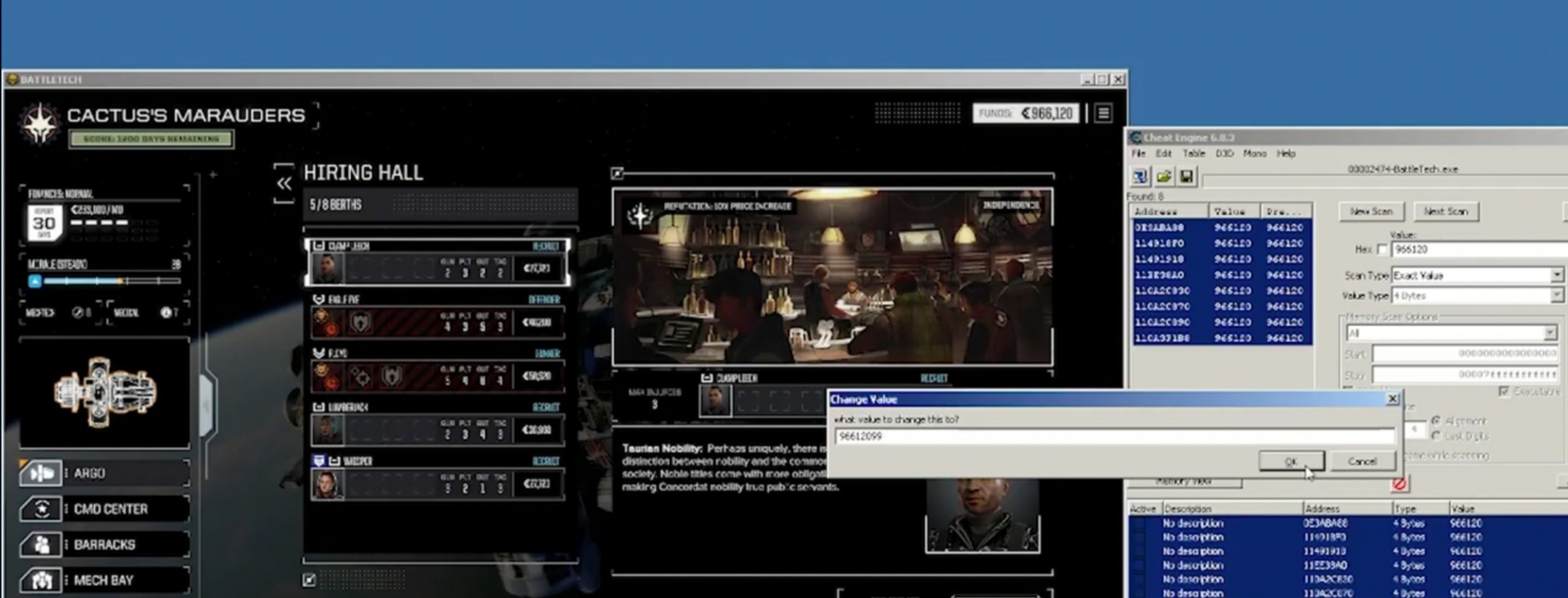The height and width of the screenshot is (598, 1568).
Task: Click the portrait of the last pilot at €22,323
Action: [x=327, y=484]
